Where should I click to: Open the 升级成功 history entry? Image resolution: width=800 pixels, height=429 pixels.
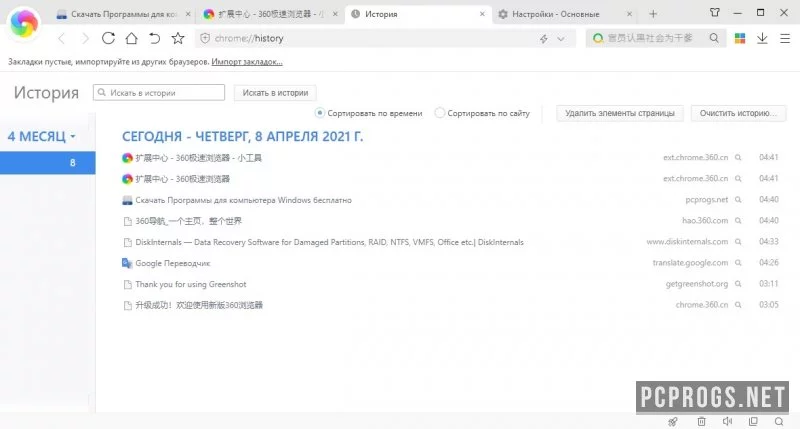pyautogui.click(x=198, y=305)
